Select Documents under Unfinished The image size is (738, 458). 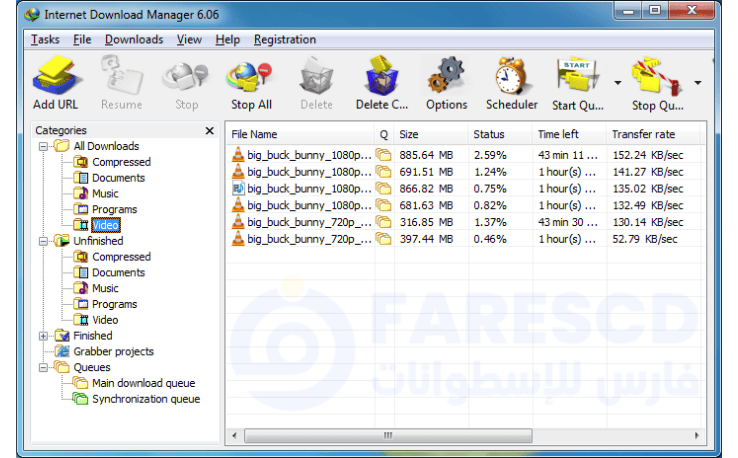point(118,273)
